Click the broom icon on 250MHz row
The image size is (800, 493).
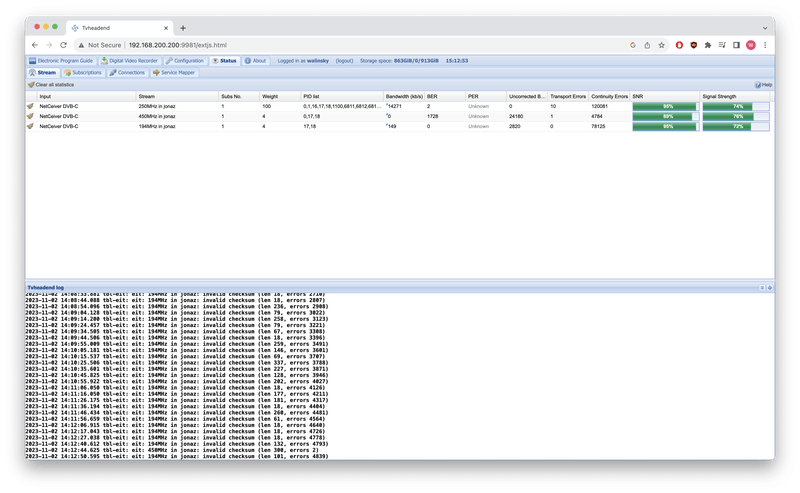tap(30, 106)
